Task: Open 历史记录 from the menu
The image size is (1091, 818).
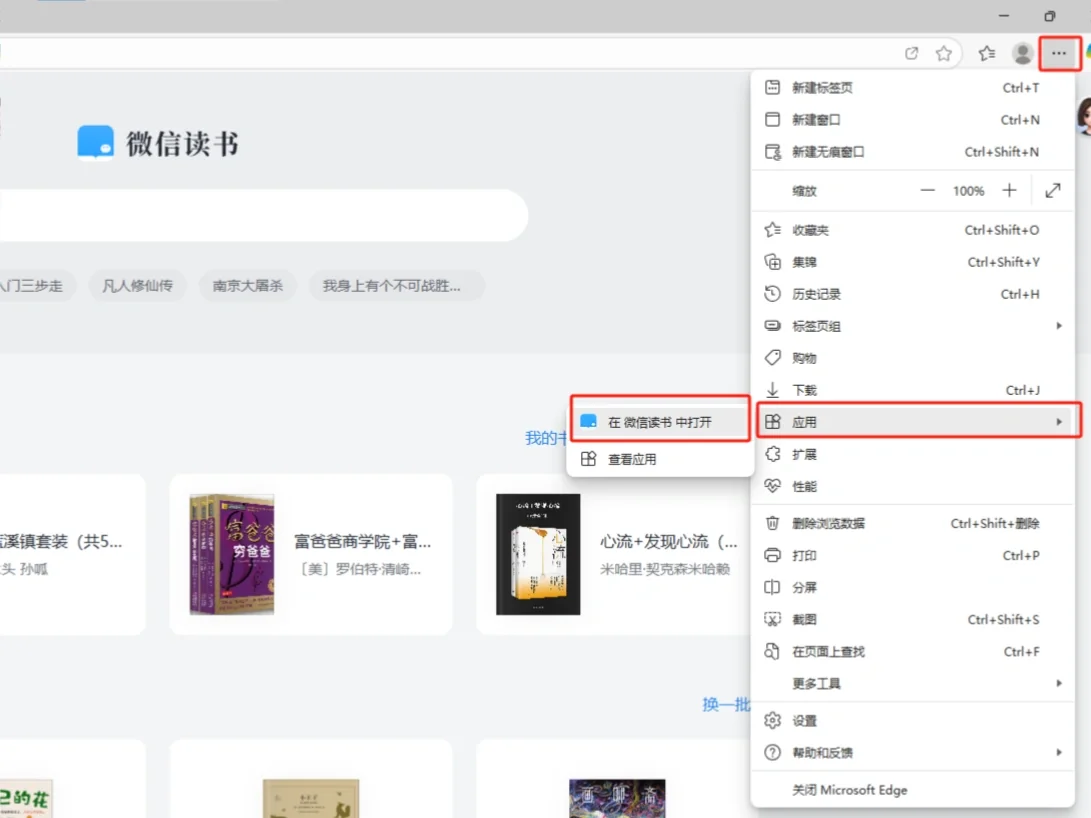Action: [x=913, y=294]
